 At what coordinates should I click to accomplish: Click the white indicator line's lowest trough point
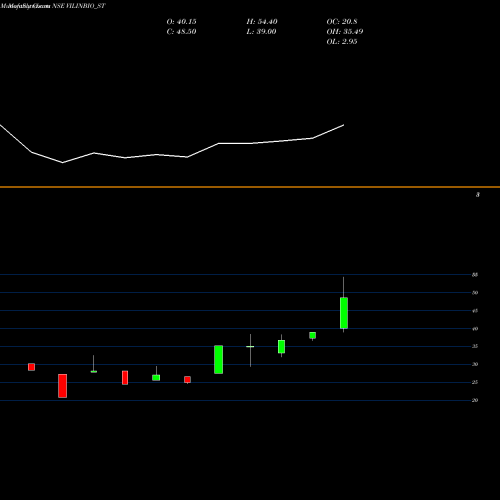(63, 163)
